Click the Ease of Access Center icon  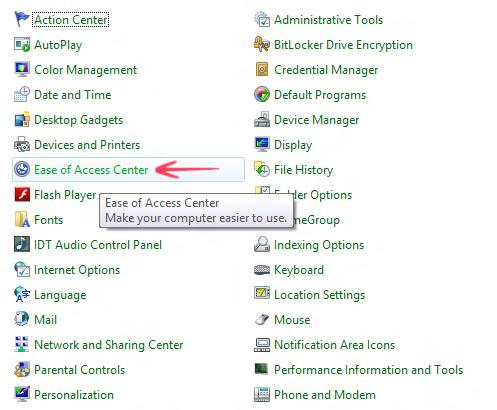[x=22, y=169]
